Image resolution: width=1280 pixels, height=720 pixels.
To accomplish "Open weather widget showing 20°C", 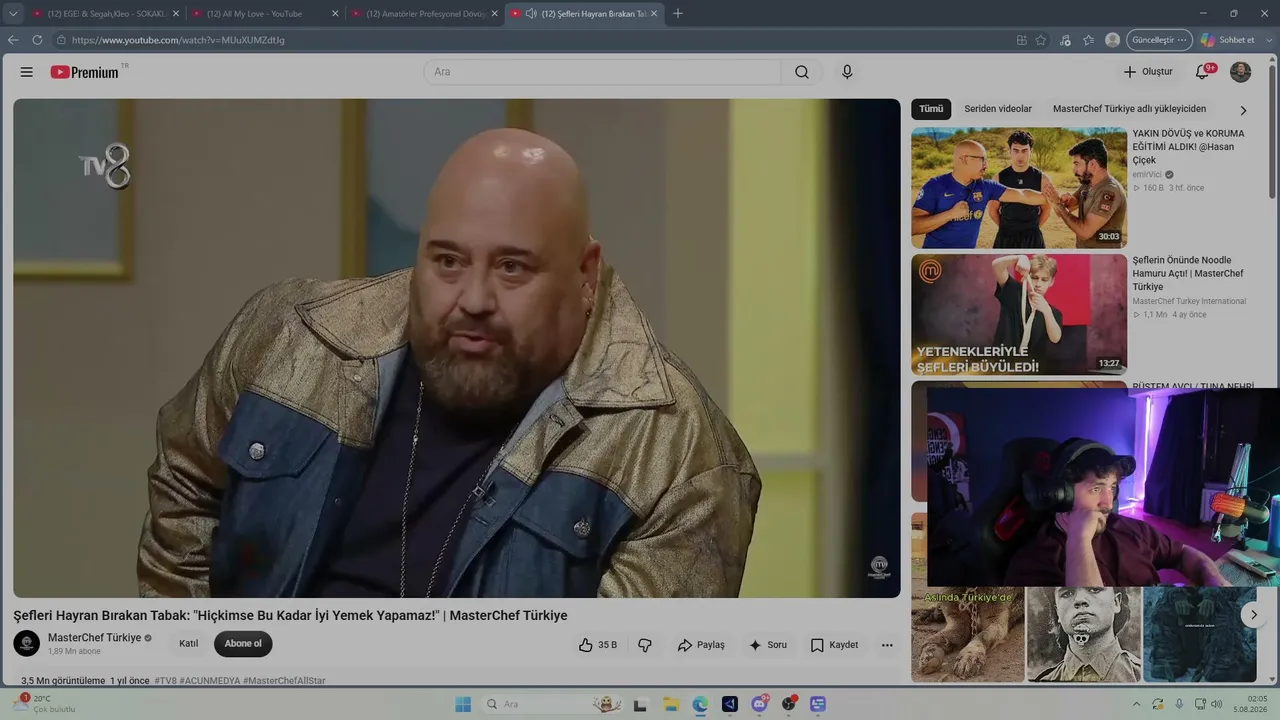I will 45,704.
